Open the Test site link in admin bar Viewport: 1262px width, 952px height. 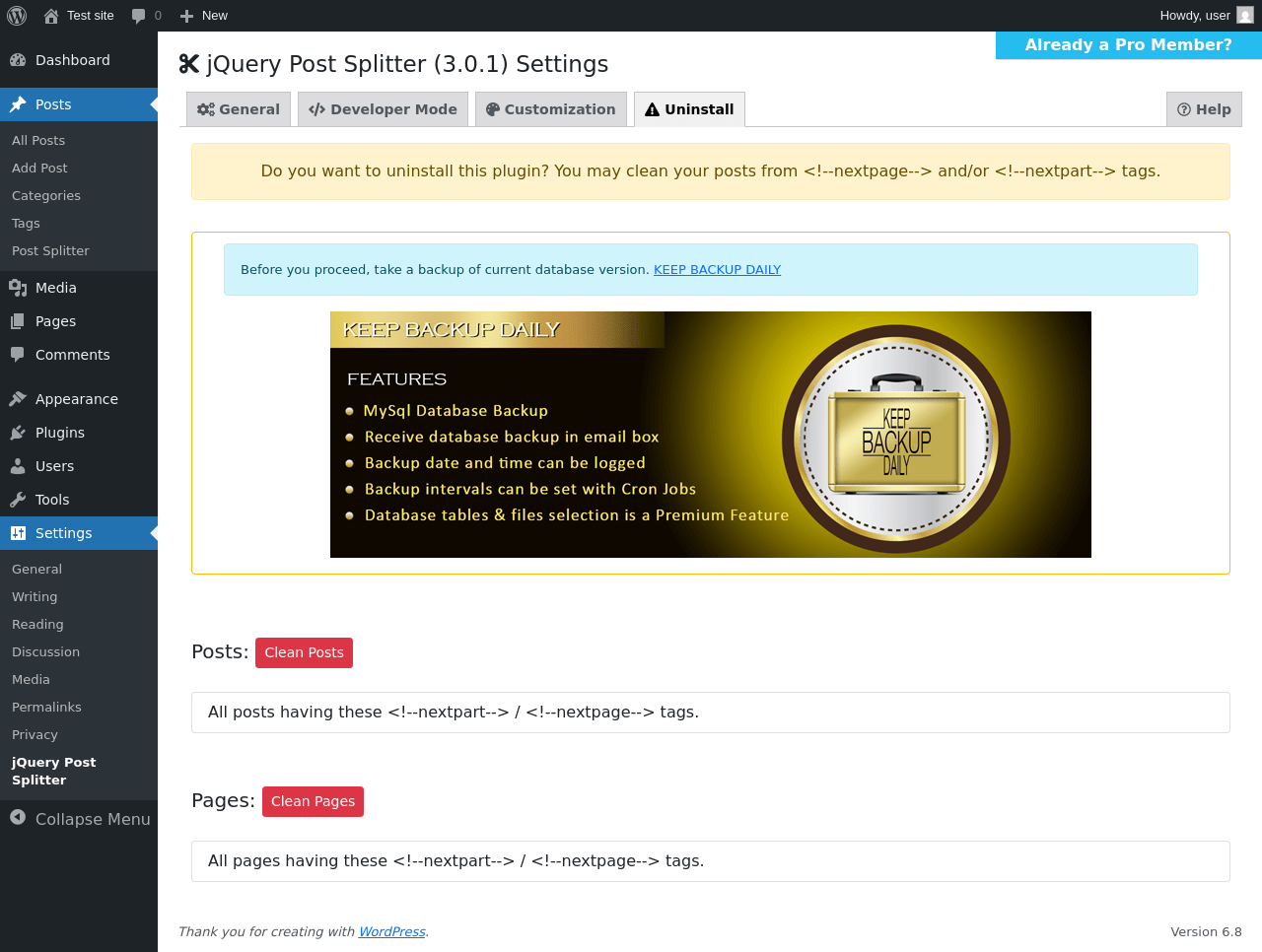[x=79, y=16]
